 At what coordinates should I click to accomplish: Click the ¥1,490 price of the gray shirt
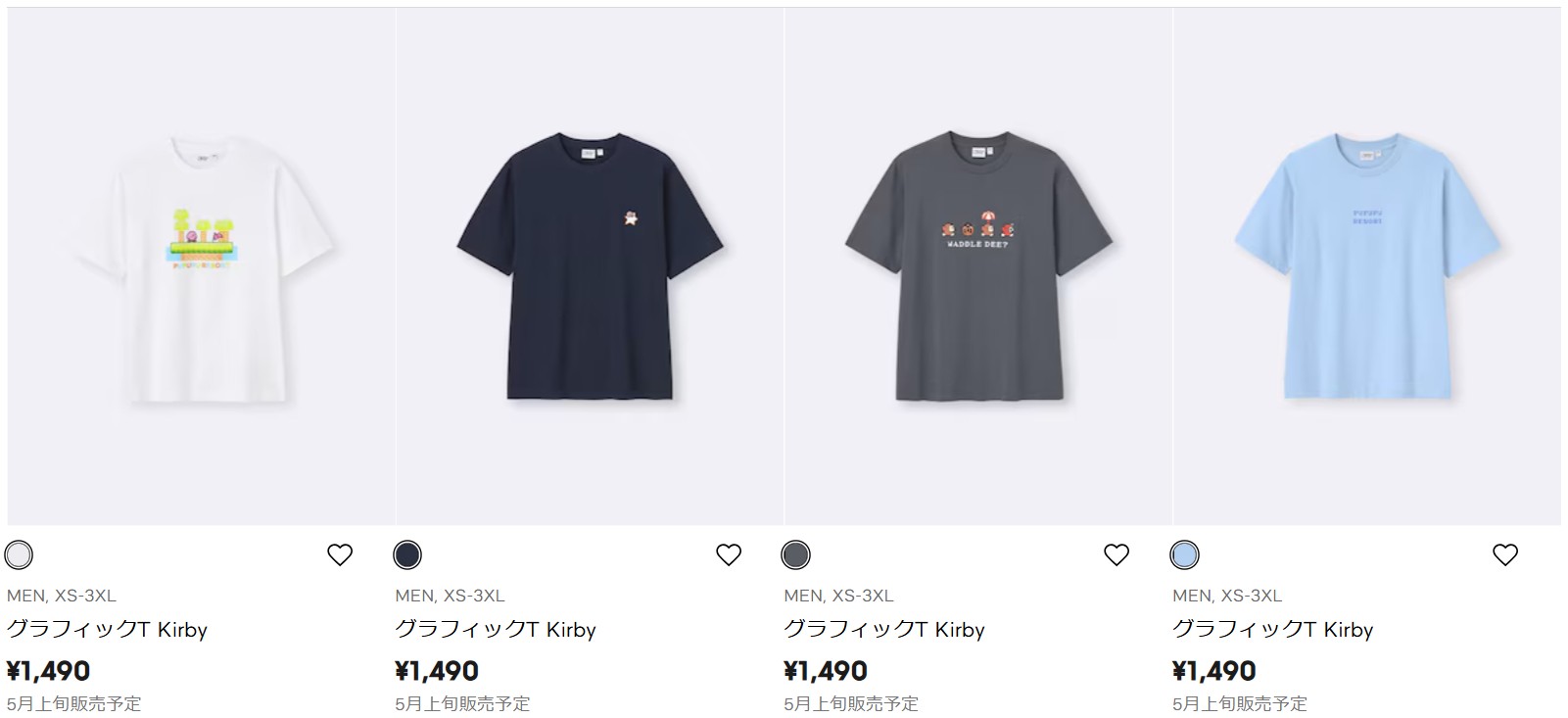(827, 671)
